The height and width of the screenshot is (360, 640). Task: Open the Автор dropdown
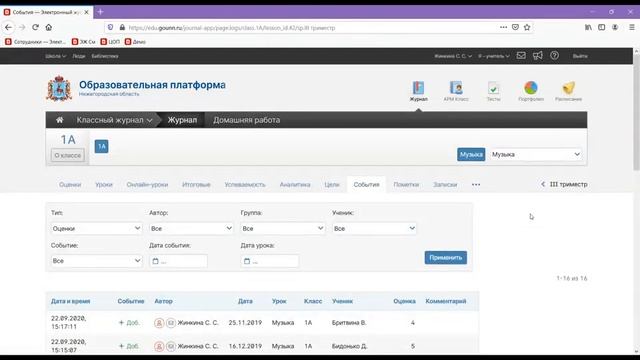click(191, 229)
